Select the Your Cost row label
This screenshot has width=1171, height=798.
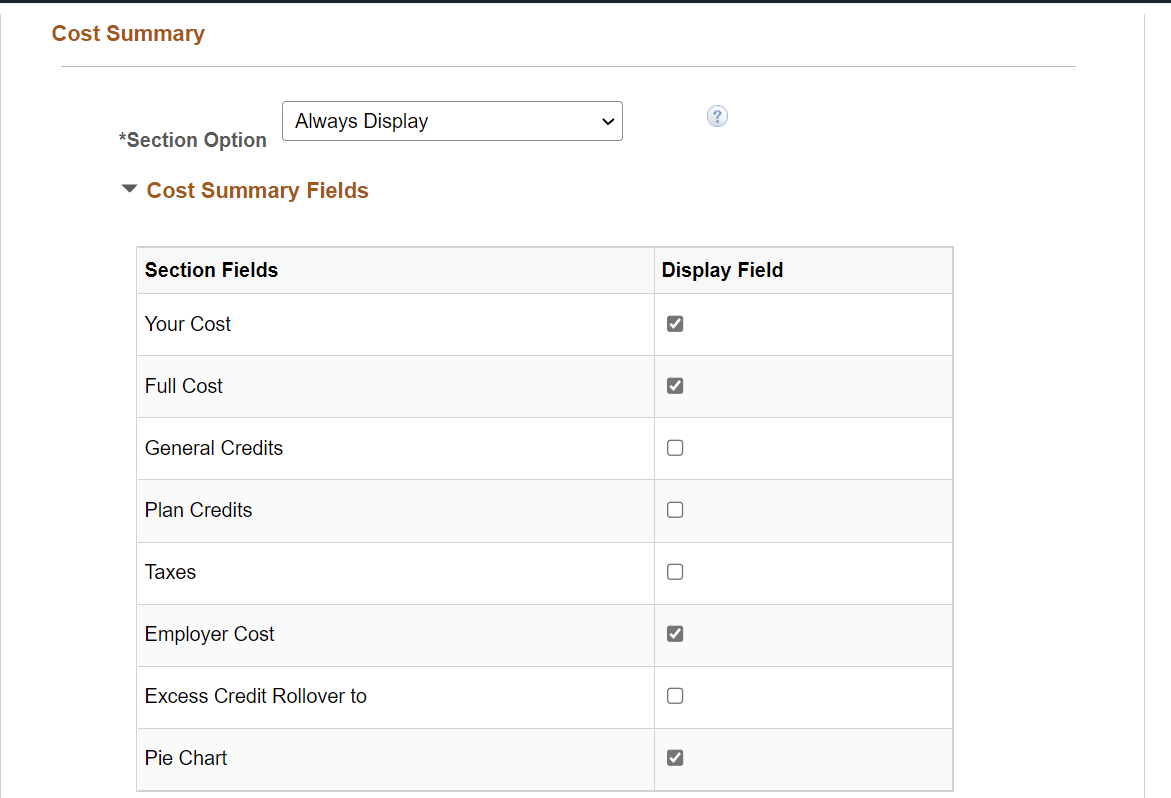188,324
